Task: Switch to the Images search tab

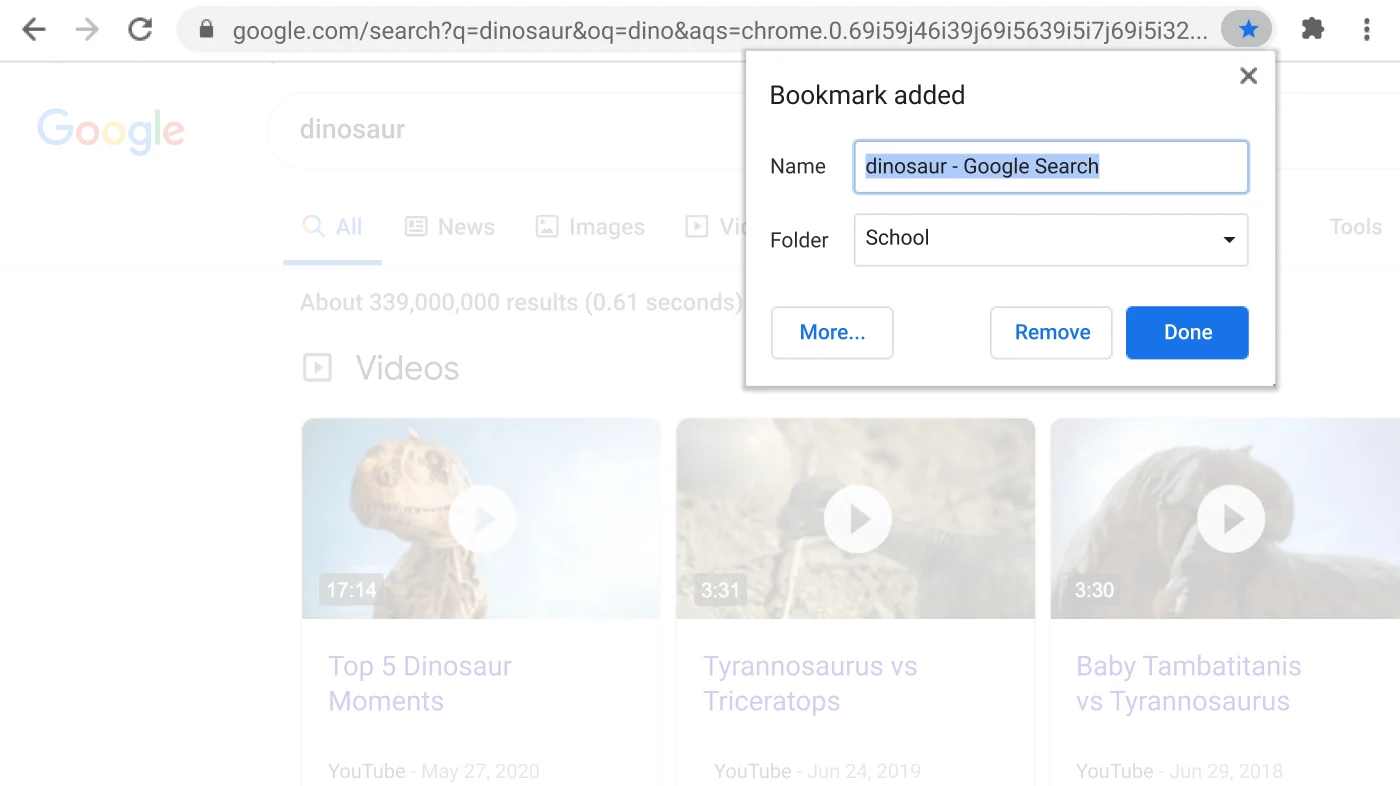Action: click(590, 227)
